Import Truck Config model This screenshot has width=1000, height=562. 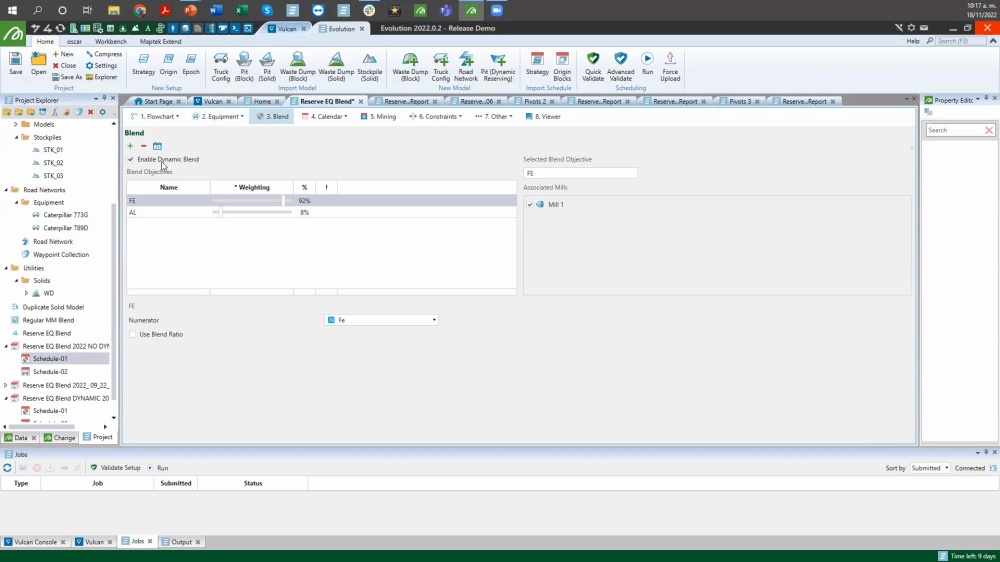tap(221, 67)
